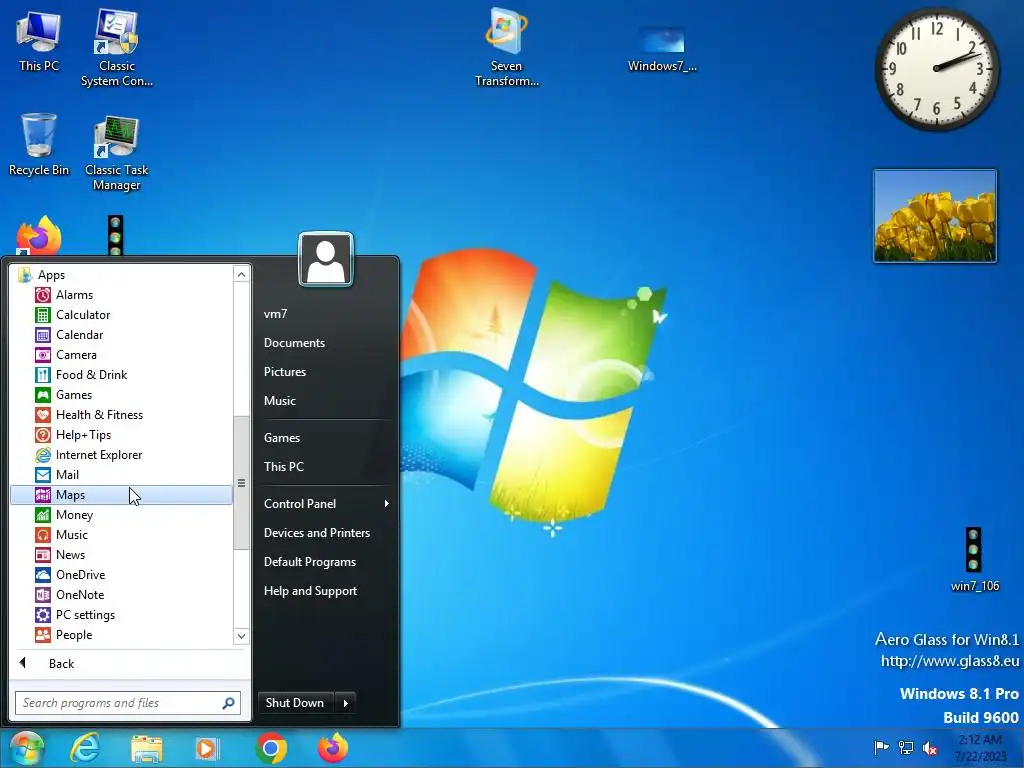The image size is (1024, 768).
Task: Open the taskbar date and time
Action: pos(980,748)
